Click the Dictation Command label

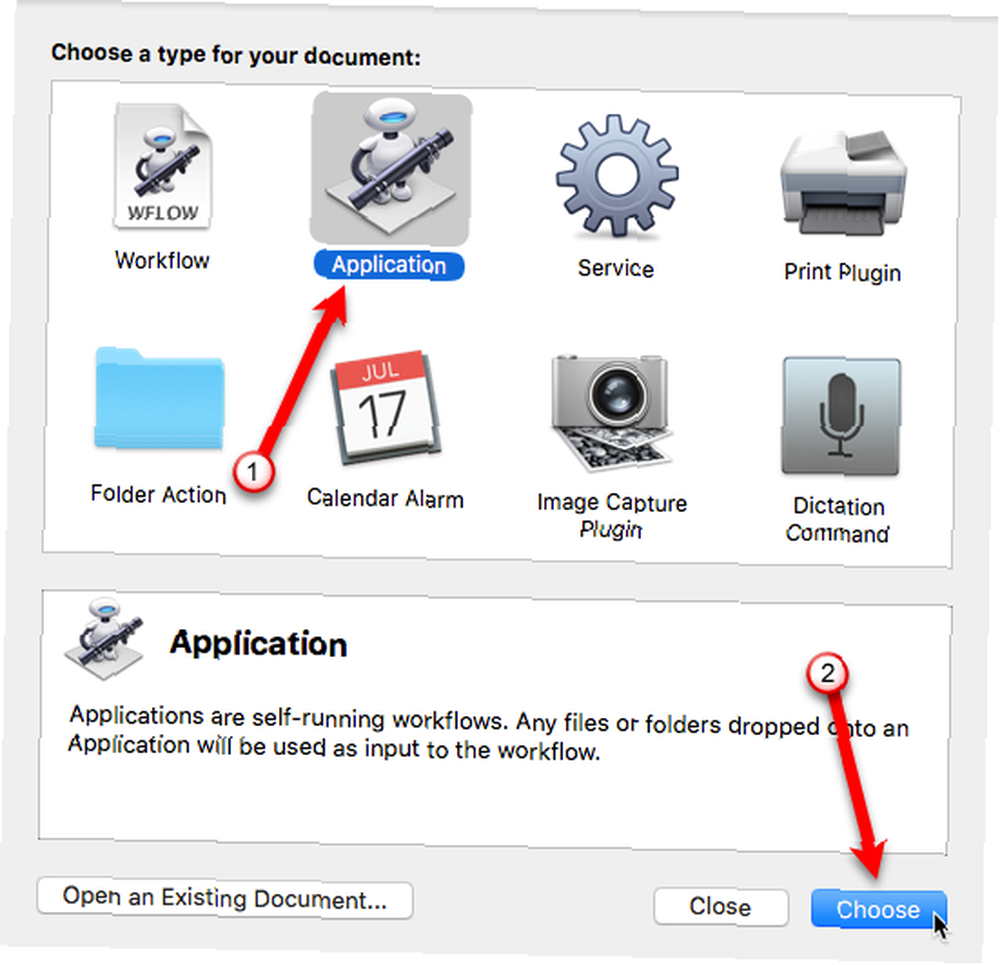(x=838, y=519)
